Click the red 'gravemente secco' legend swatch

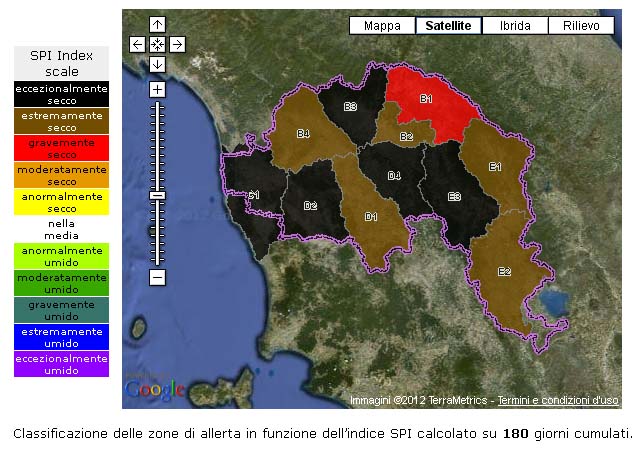[x=61, y=149]
